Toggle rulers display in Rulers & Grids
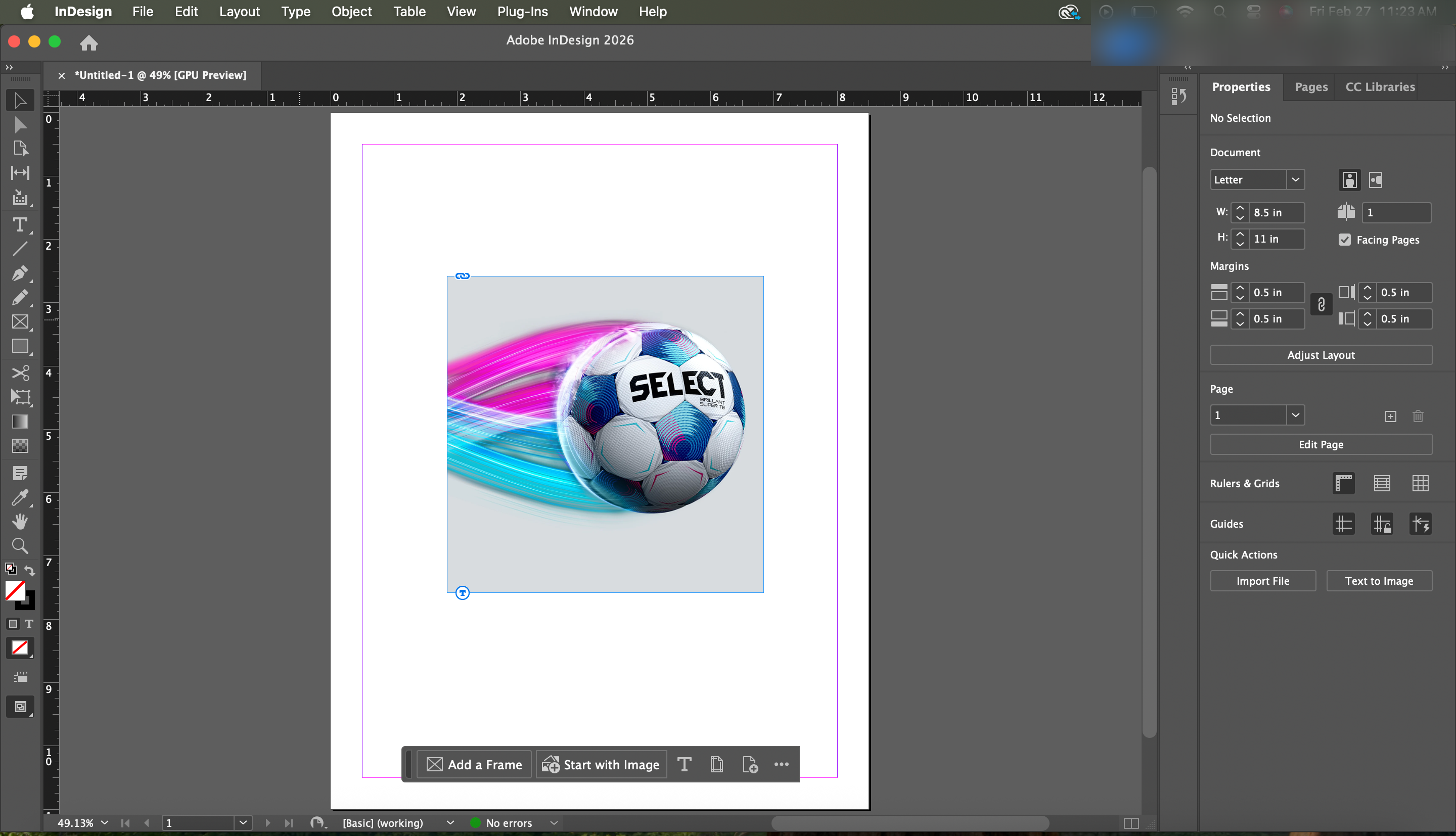The image size is (1456, 836). (1343, 484)
